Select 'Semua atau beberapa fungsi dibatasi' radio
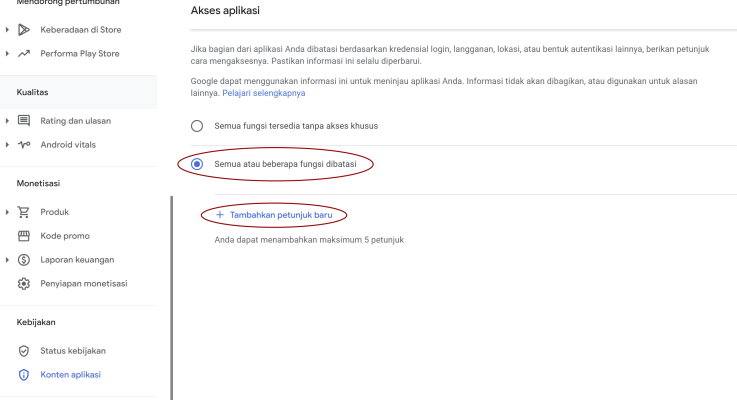The image size is (737, 400). point(197,164)
